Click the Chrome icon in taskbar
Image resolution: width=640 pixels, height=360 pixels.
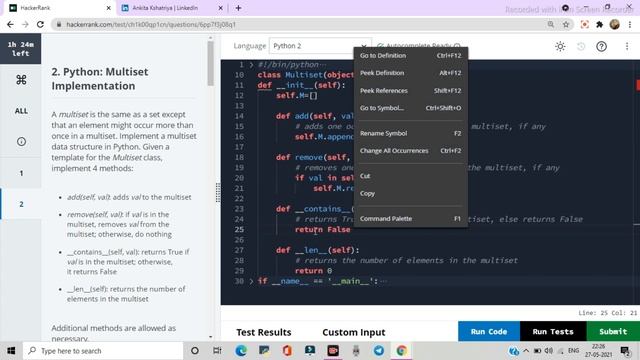click(402, 351)
